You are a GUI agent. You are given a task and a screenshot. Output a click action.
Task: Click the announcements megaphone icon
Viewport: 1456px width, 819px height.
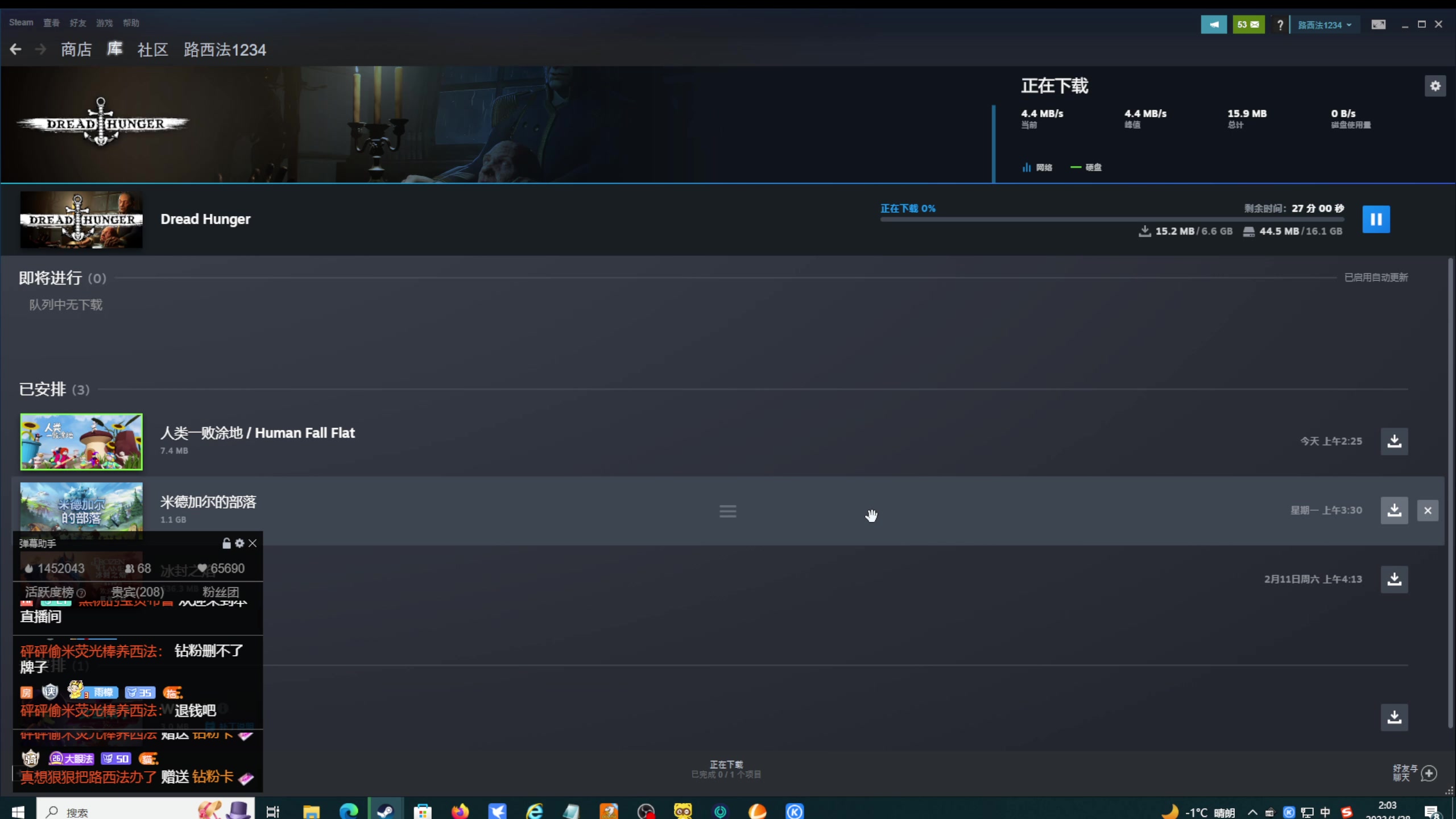coord(1214,24)
